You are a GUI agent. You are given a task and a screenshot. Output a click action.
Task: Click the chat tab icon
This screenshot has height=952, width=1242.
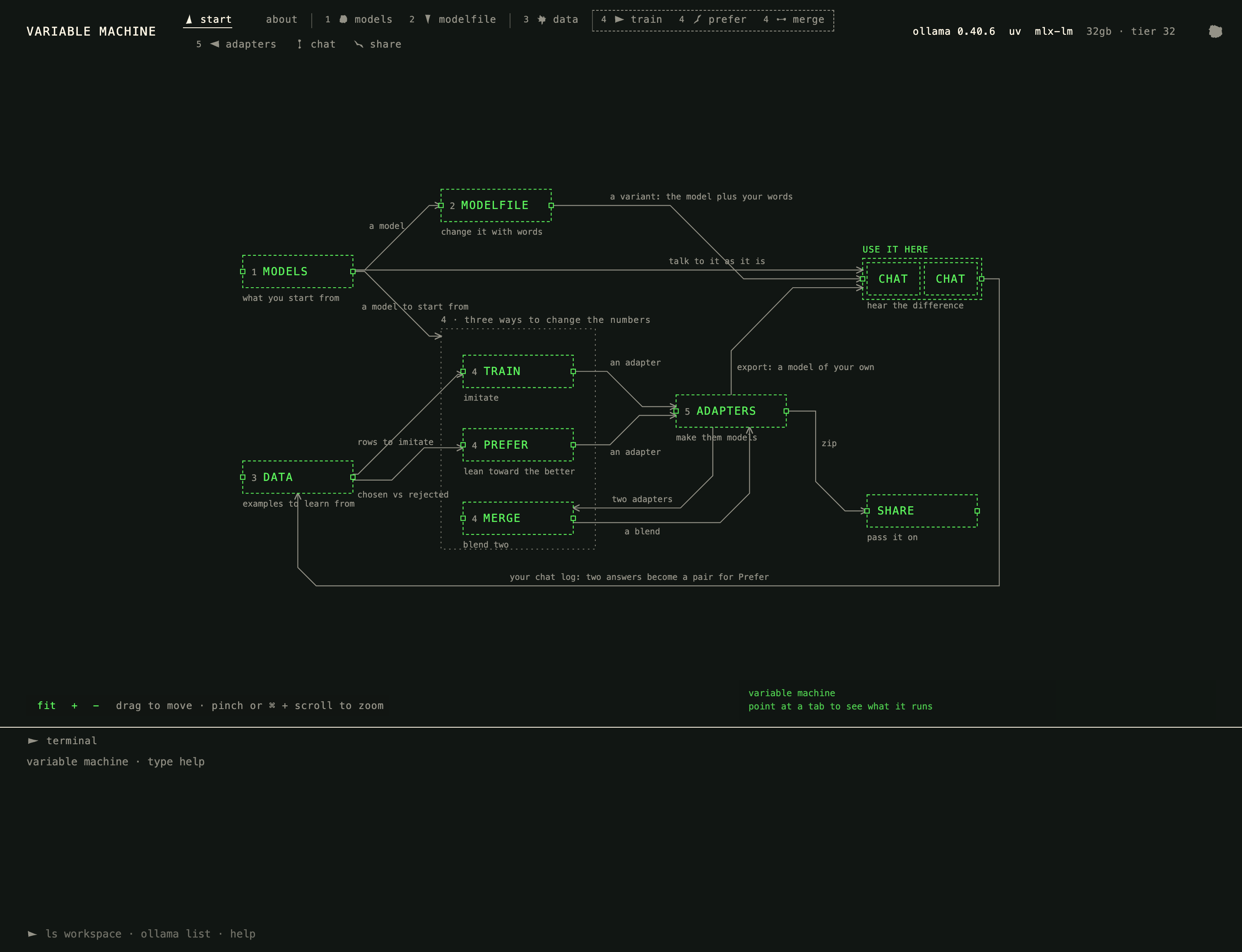coord(299,44)
